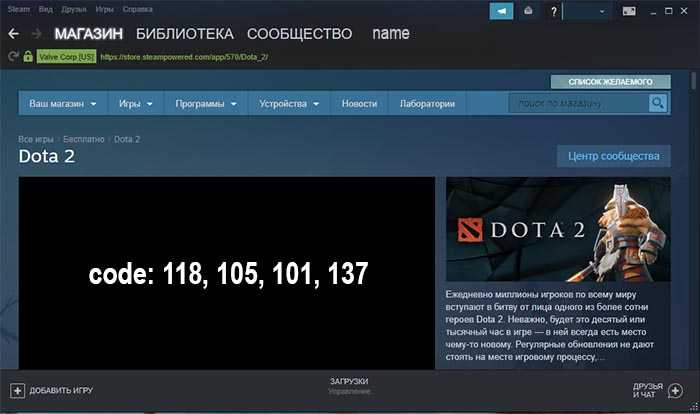Focus the store search input field
Viewport: 700px width, 414px height.
579,104
